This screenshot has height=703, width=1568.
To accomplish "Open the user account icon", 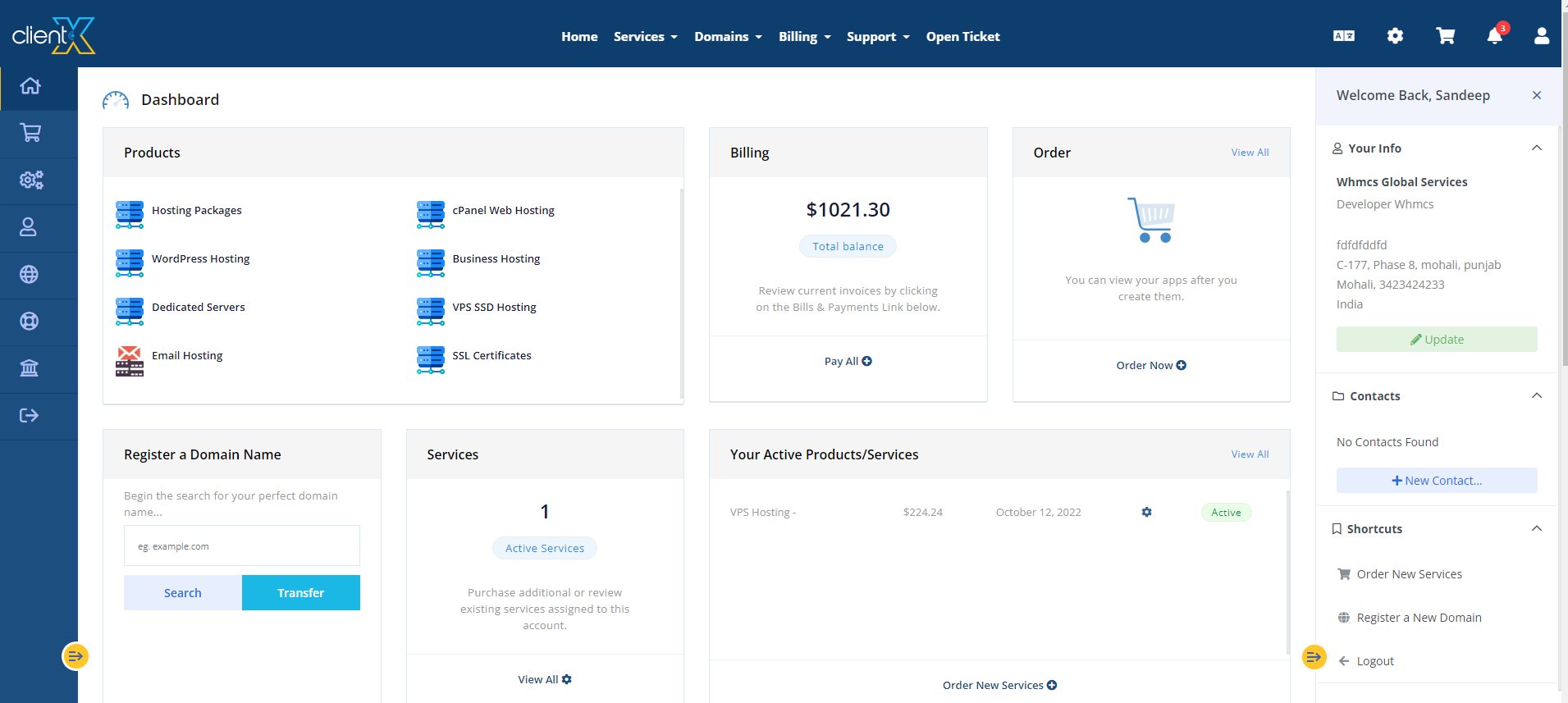I will tap(1542, 36).
